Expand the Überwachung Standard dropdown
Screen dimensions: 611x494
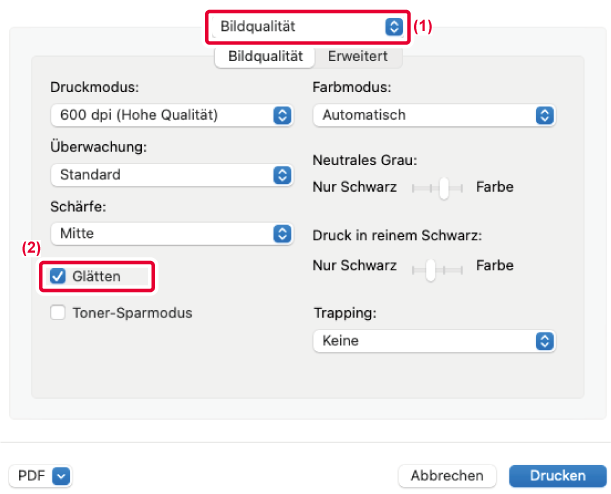[171, 175]
